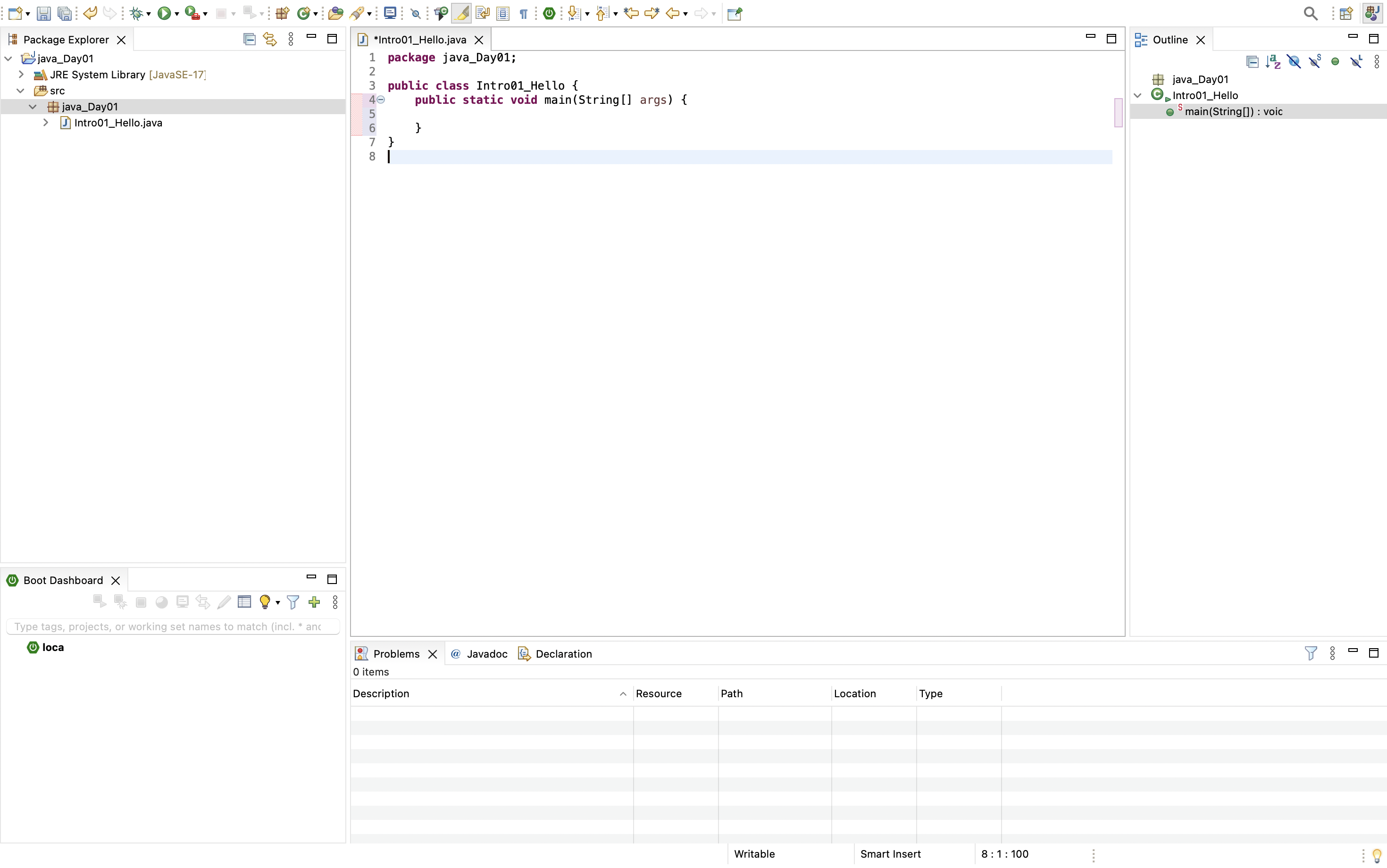1387x868 pixels.
Task: Fold the main method at line 4
Action: click(x=381, y=100)
